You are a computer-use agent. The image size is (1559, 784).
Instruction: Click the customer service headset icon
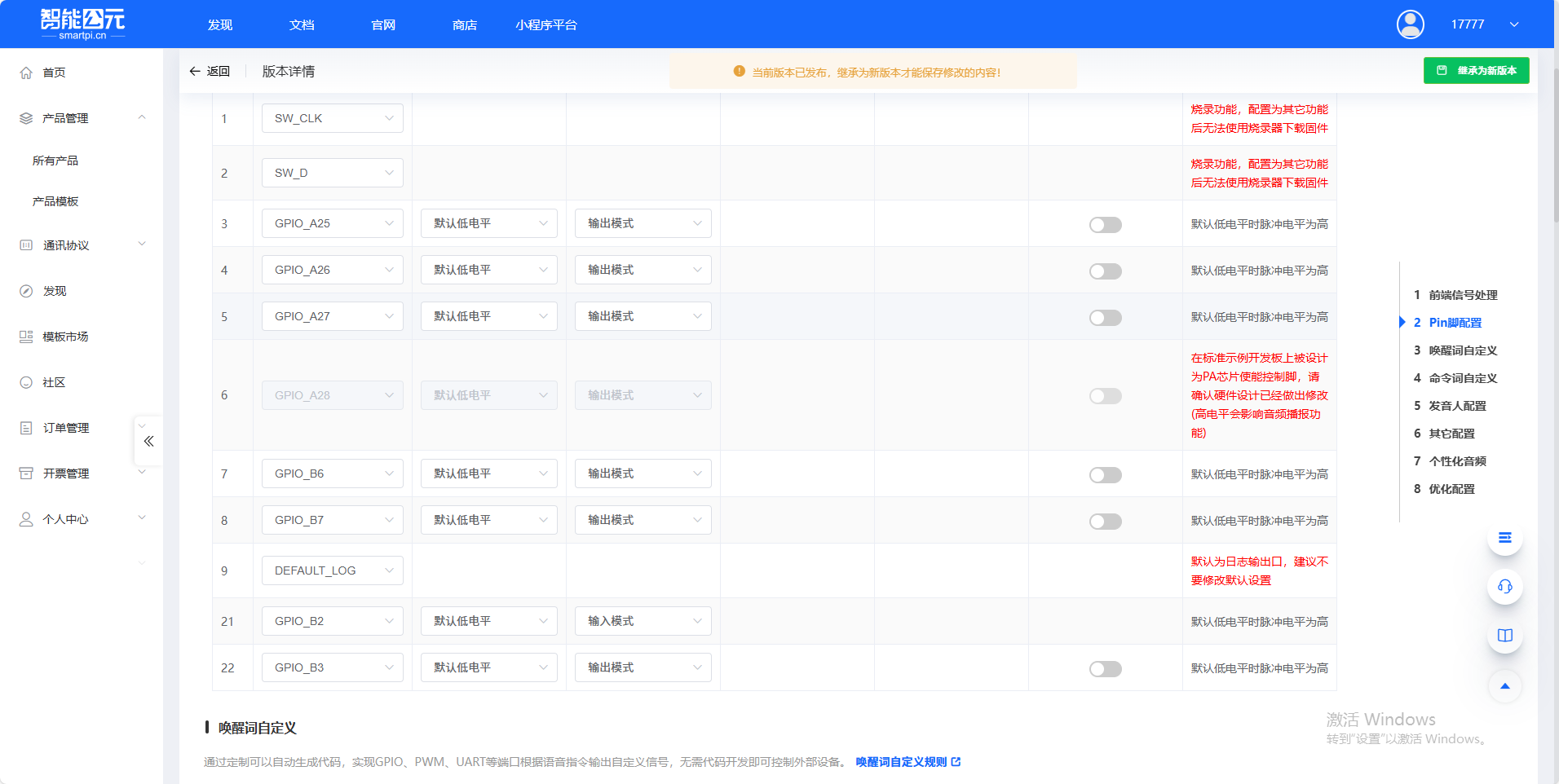click(x=1504, y=586)
